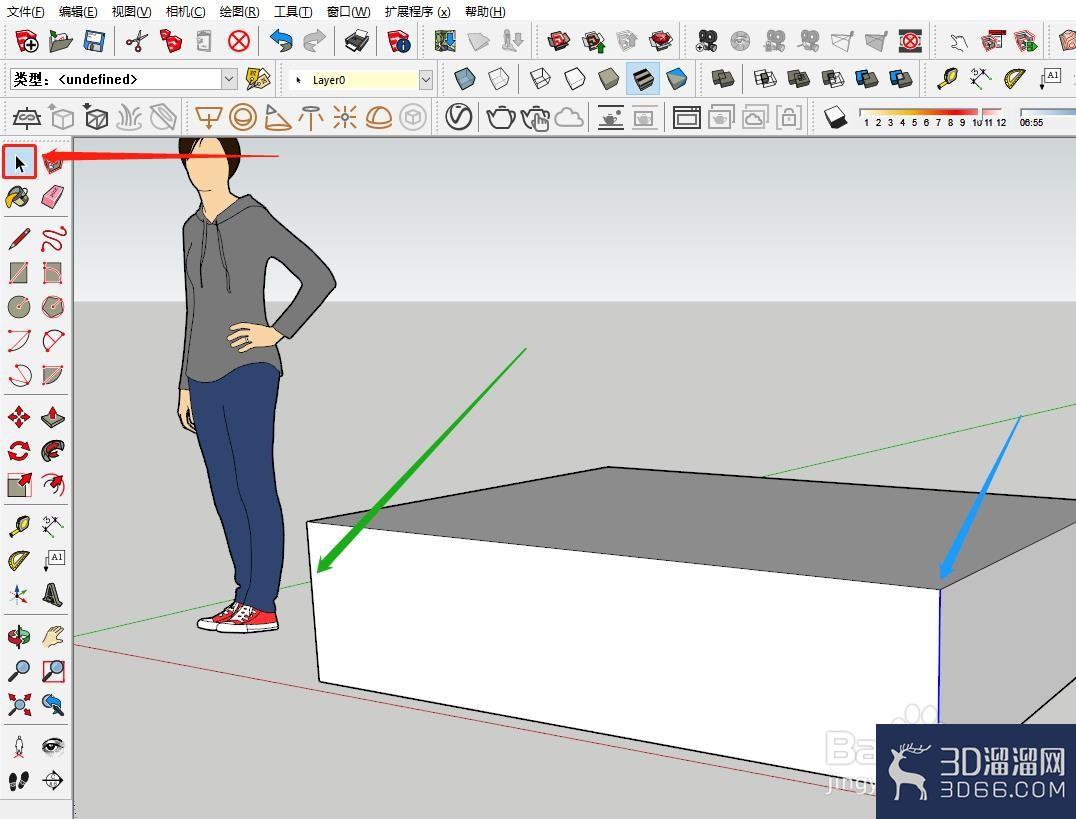The image size is (1076, 819).
Task: Switch to Wireframe face style
Action: (541, 79)
